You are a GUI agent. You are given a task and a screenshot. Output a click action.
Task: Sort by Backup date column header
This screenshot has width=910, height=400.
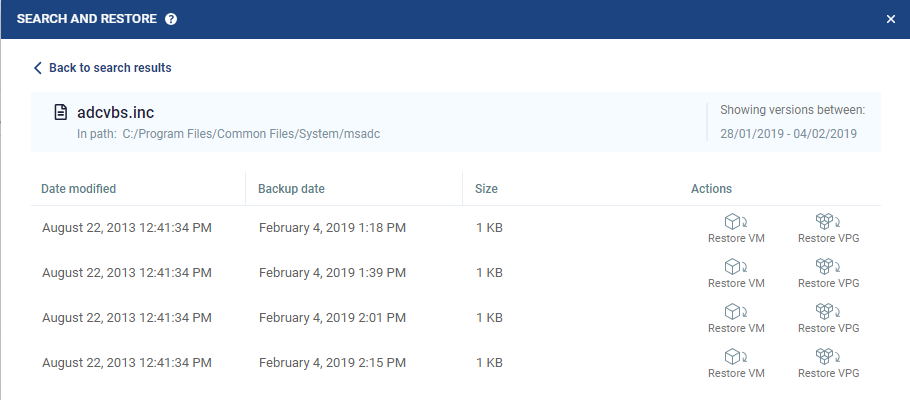291,188
